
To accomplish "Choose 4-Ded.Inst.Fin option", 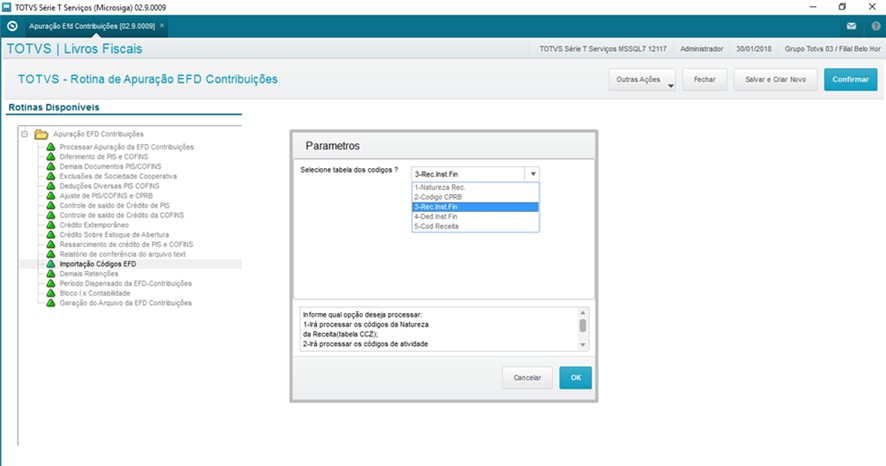I will click(475, 216).
